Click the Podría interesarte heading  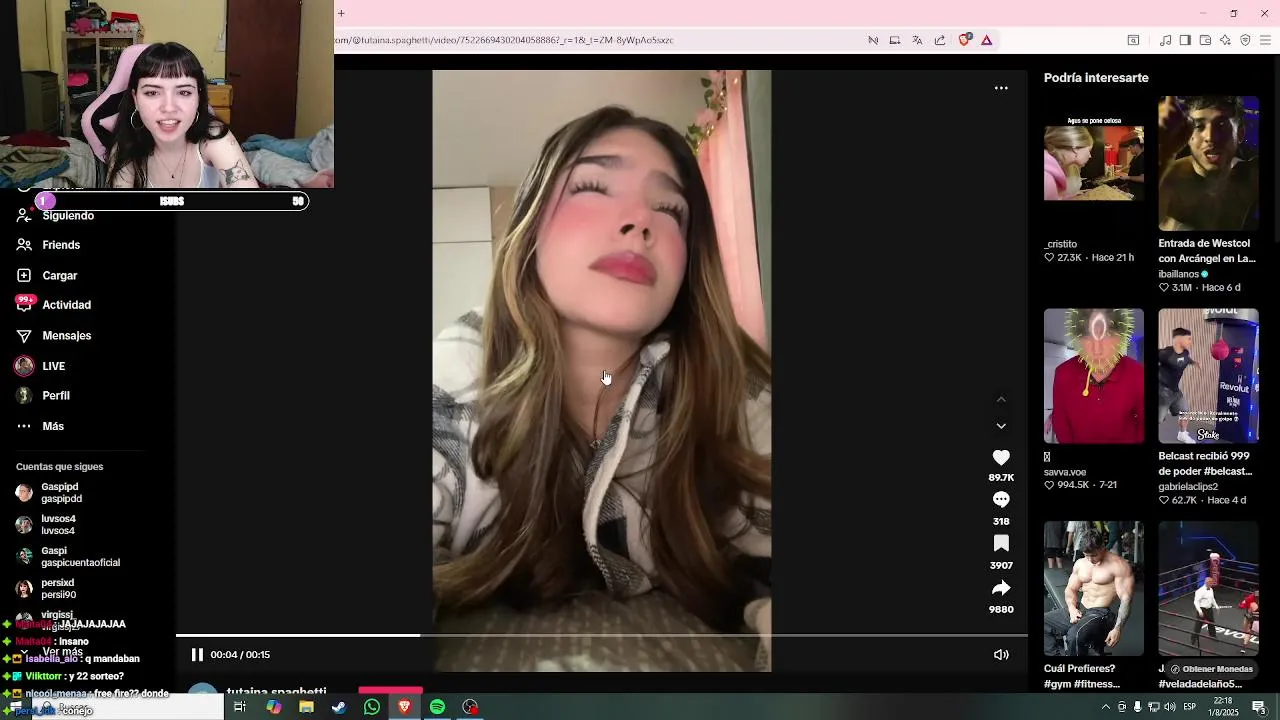[1096, 78]
